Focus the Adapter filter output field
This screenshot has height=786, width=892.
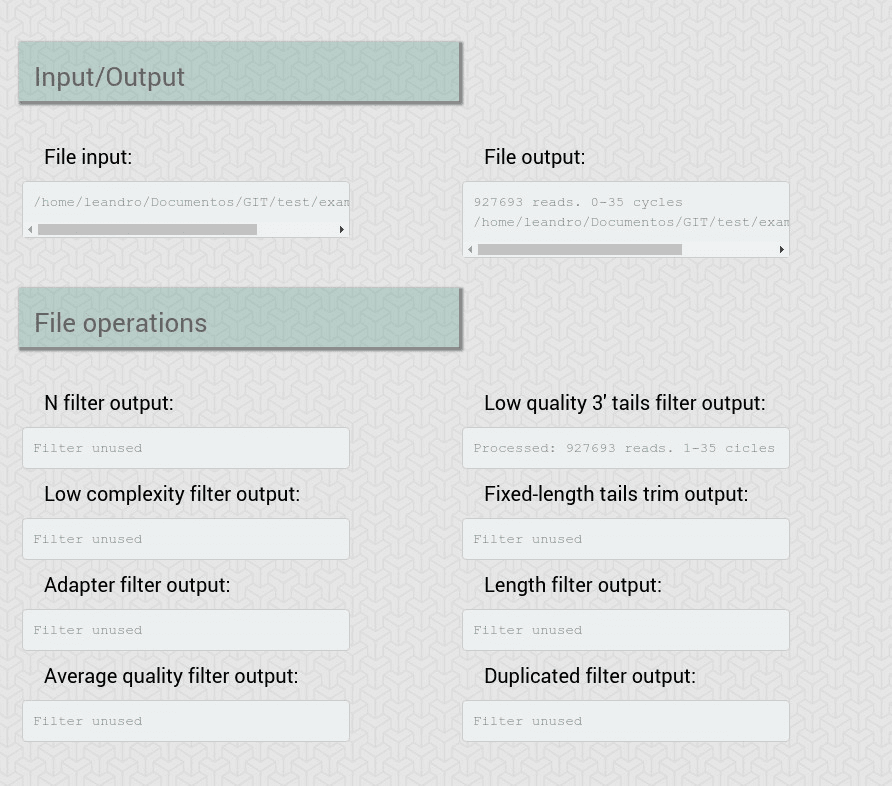(186, 630)
